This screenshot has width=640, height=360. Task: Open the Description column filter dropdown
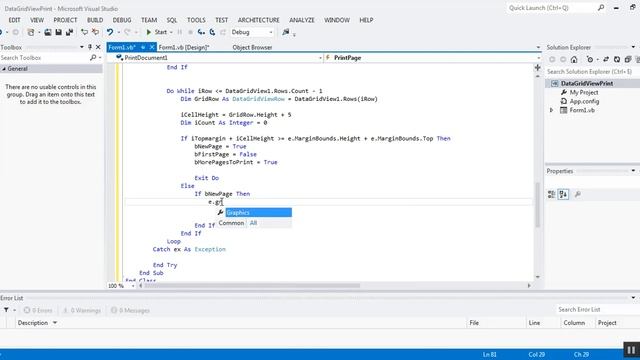(x=55, y=323)
